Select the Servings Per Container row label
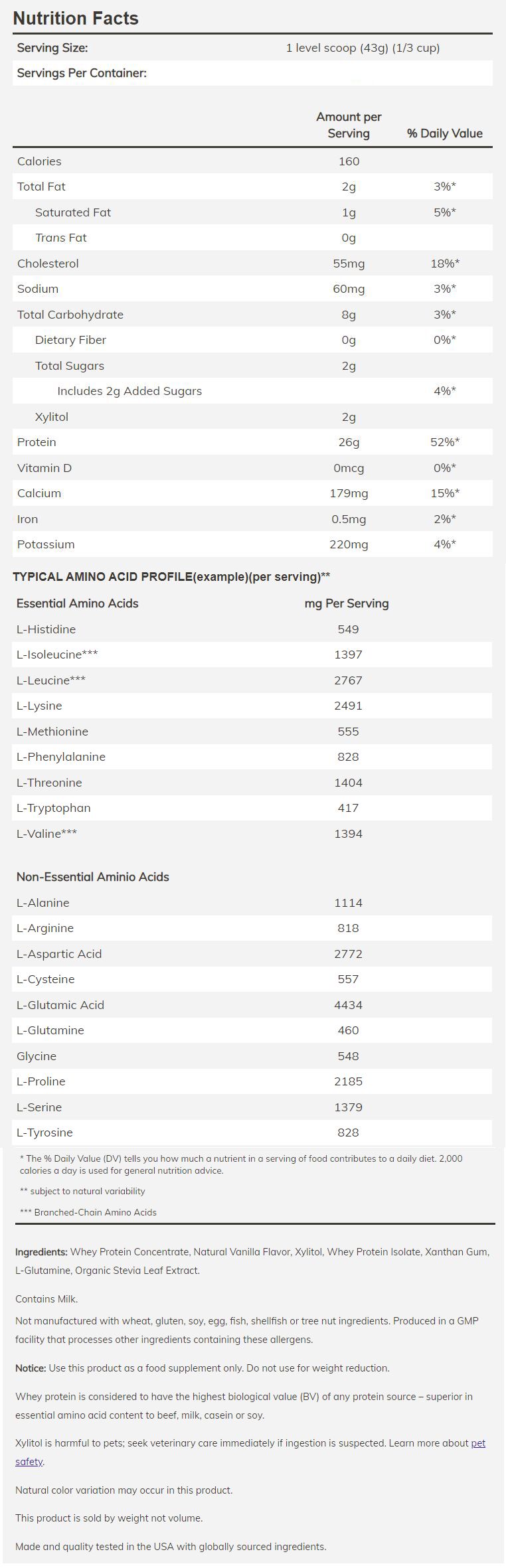The height and width of the screenshot is (1568, 506). [82, 73]
